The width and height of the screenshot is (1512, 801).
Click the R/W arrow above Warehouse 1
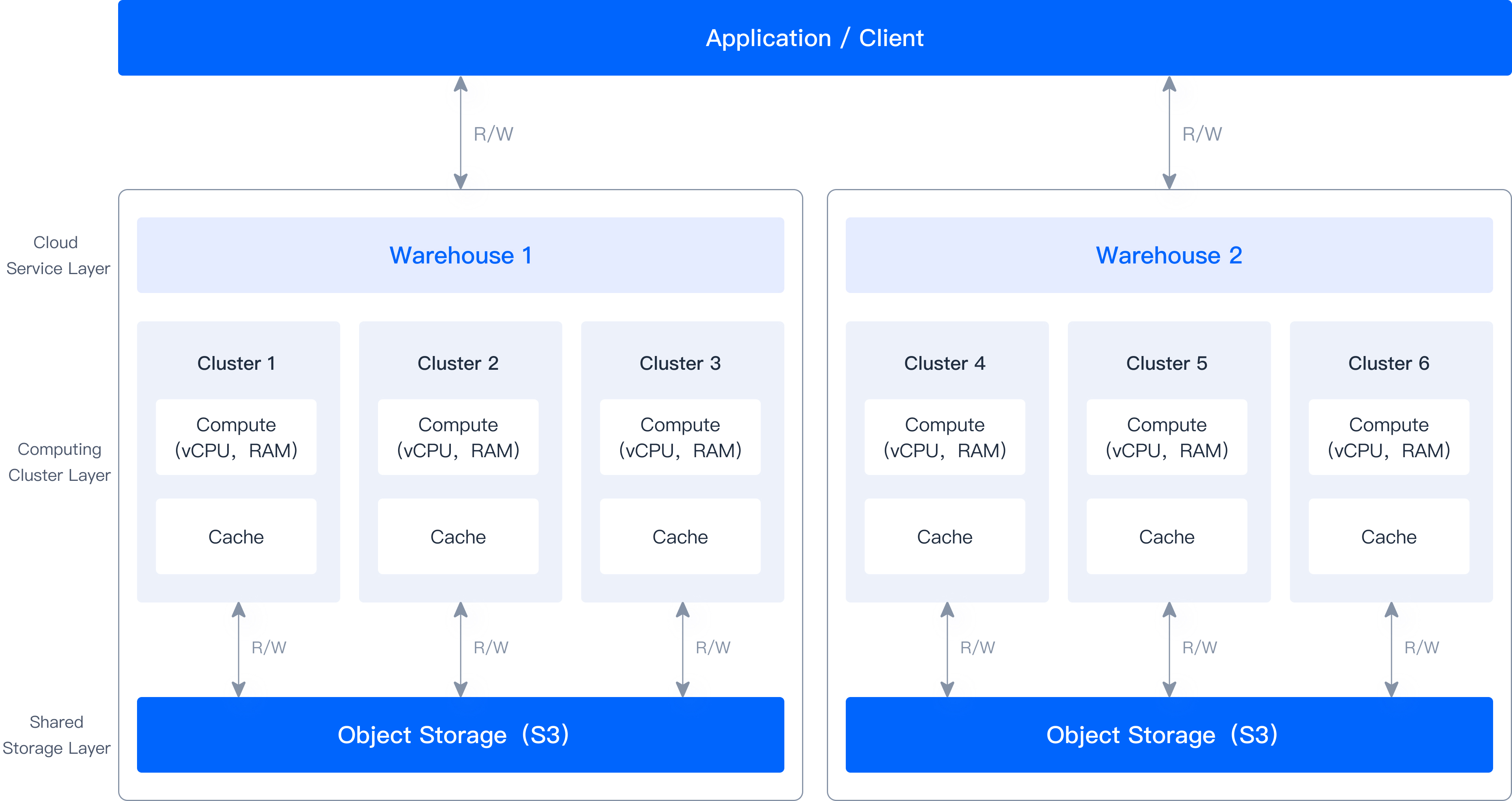[461, 133]
